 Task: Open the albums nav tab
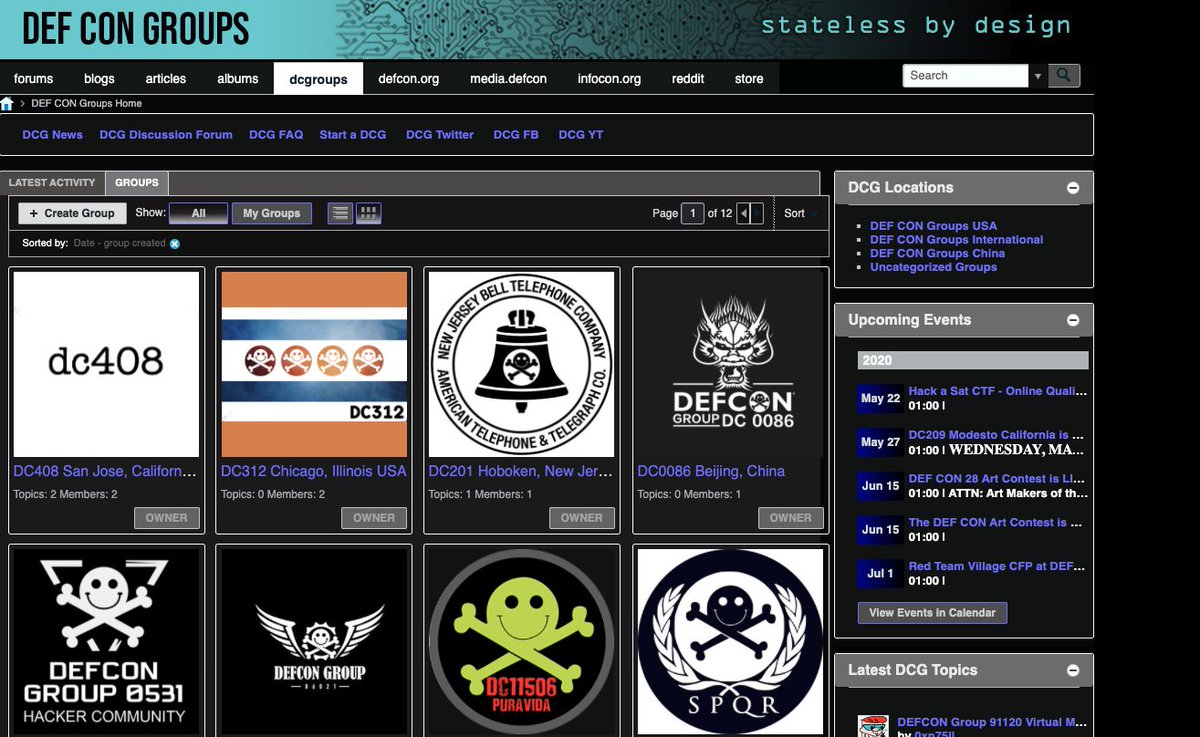click(238, 79)
